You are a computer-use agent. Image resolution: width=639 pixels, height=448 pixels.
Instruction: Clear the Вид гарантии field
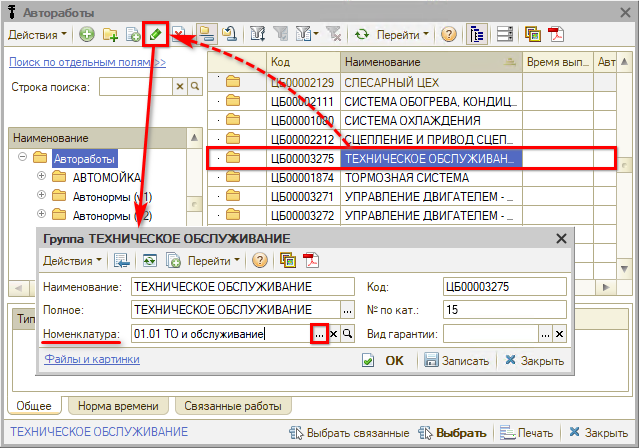click(560, 334)
